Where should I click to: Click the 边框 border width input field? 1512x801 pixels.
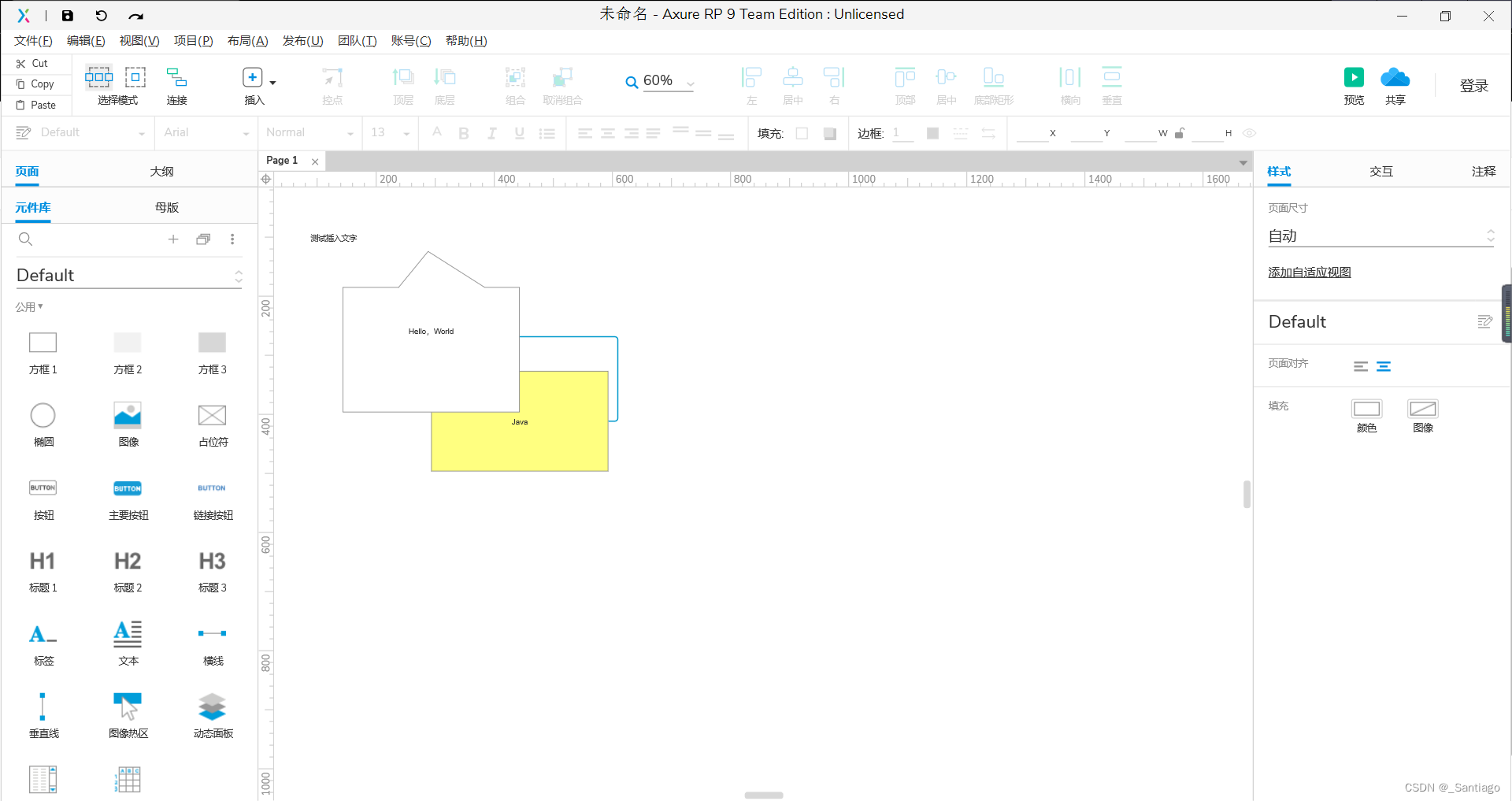point(902,133)
